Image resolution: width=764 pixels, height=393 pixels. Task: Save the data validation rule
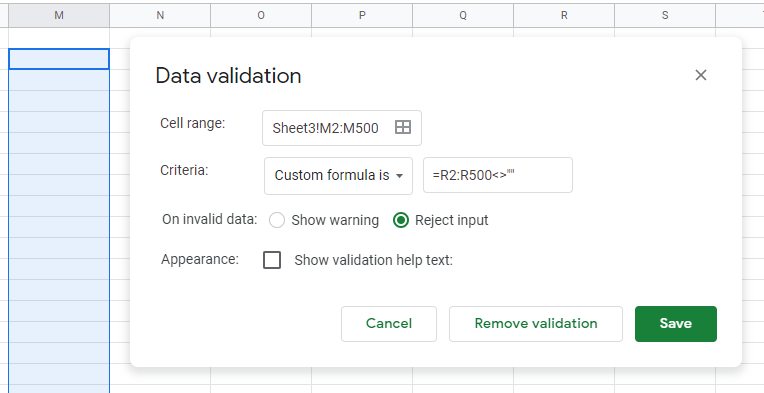(x=676, y=324)
